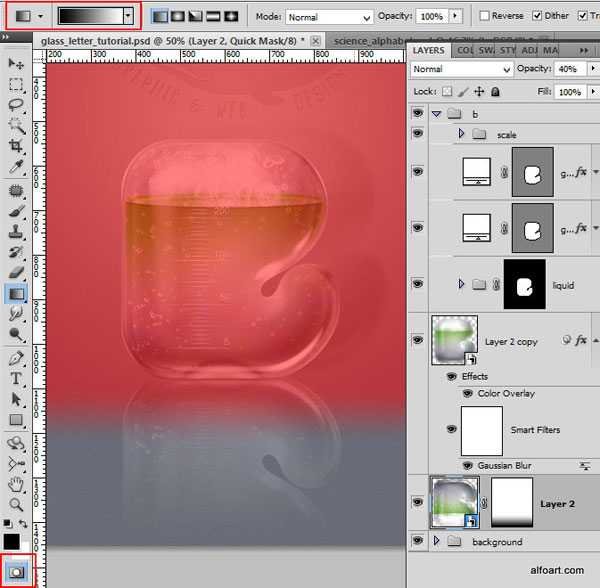
Task: Select the Brush tool
Action: (16, 211)
